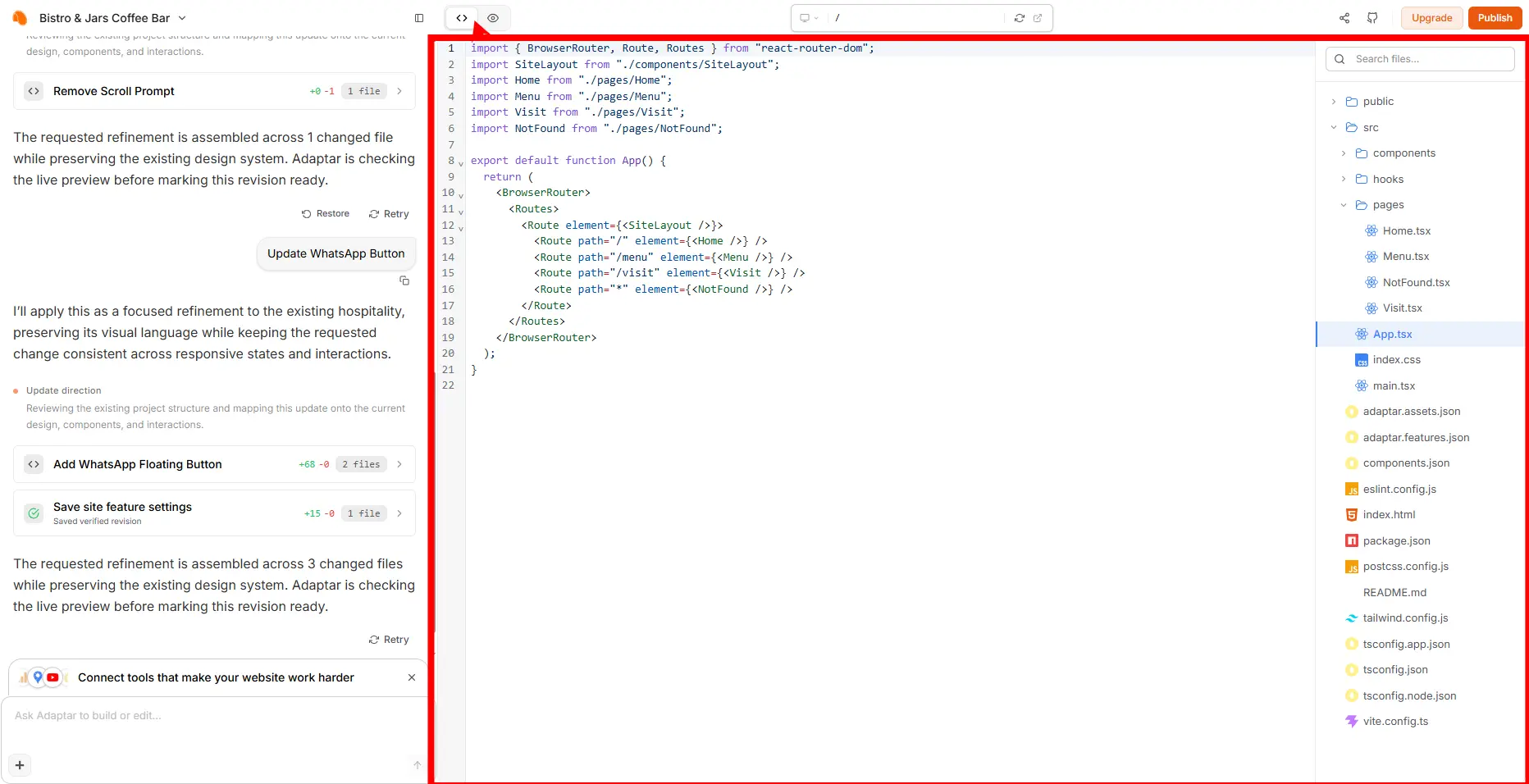Fold the App function at line 8
This screenshot has width=1529, height=784.
[461, 163]
